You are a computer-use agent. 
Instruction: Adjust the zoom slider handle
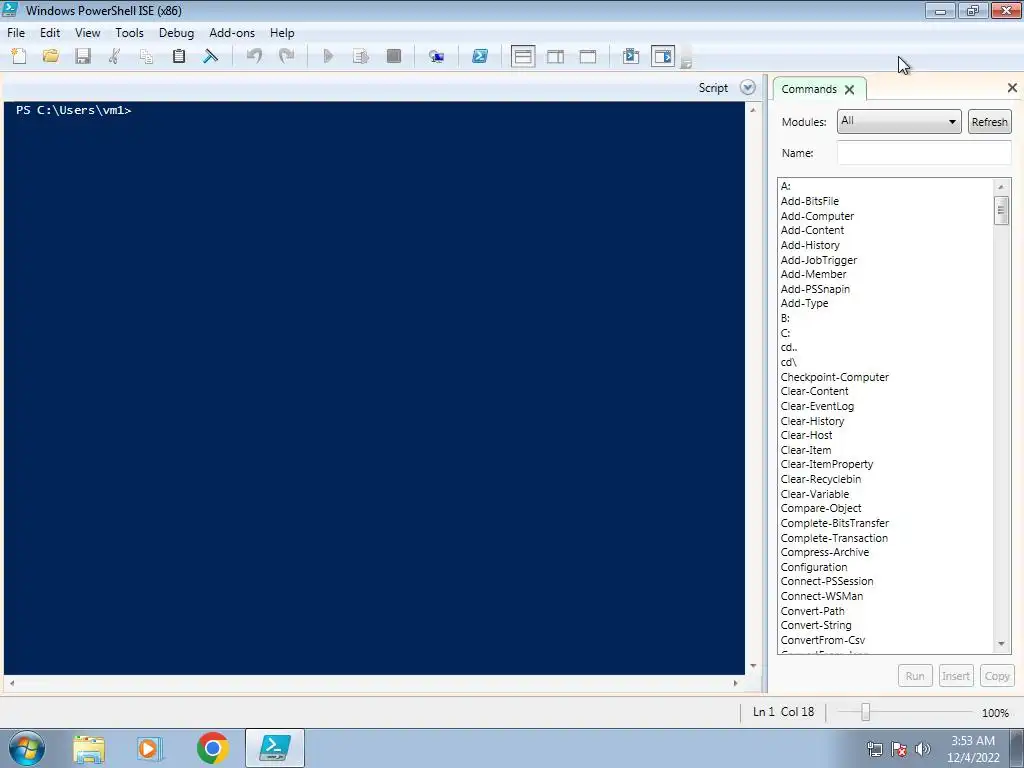click(x=865, y=712)
